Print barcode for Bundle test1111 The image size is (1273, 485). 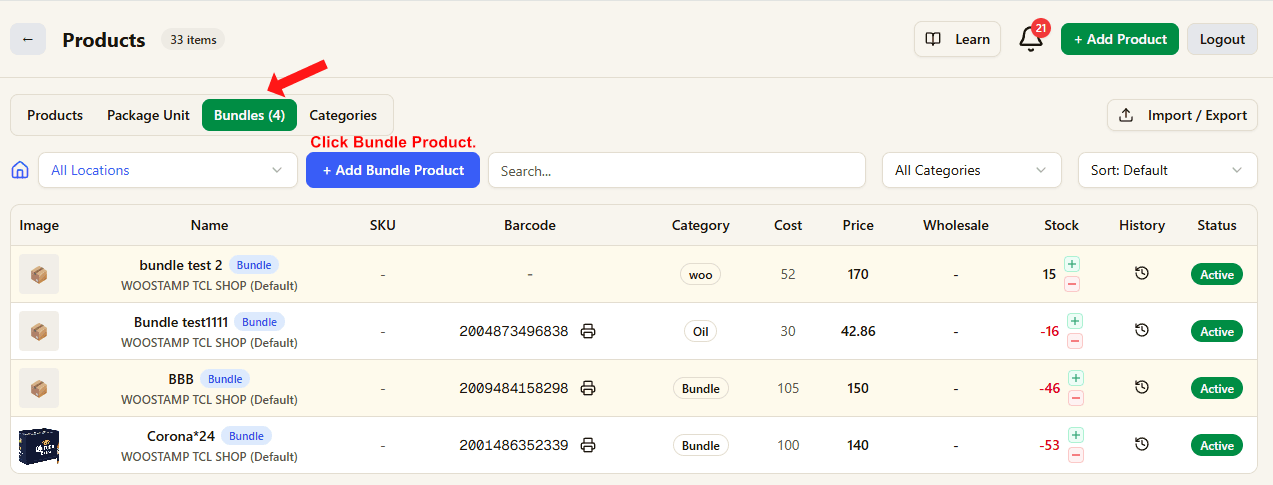point(588,331)
